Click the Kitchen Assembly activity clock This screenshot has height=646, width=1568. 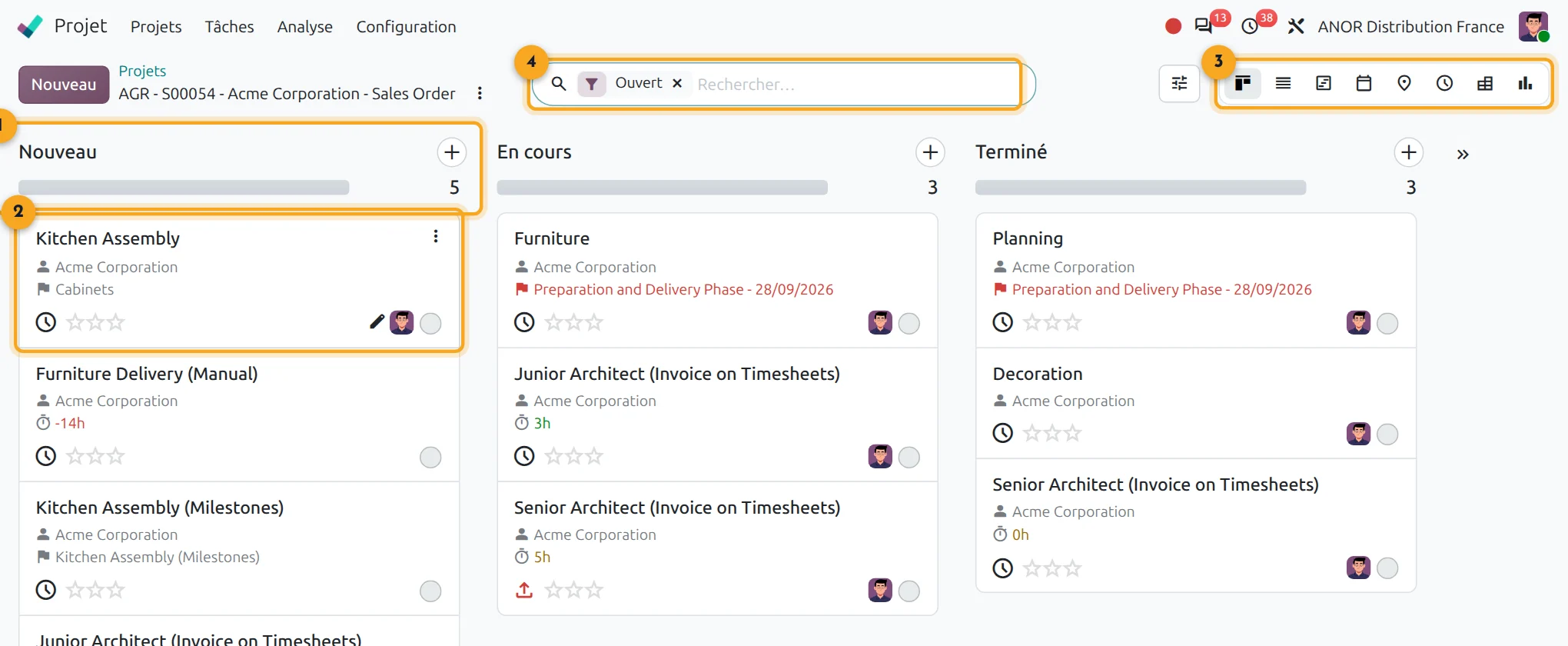(46, 322)
